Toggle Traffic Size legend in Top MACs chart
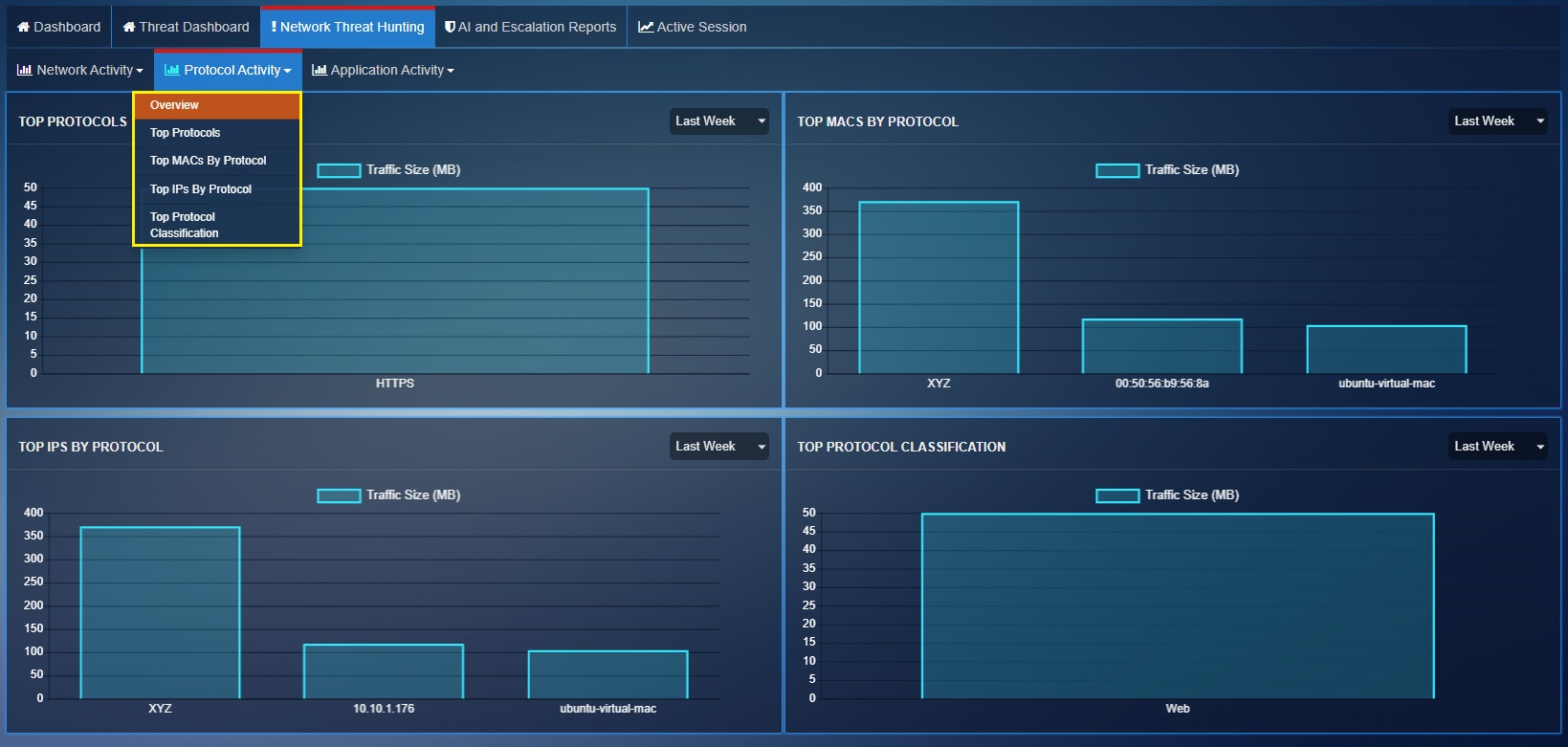The height and width of the screenshot is (747, 1568). [x=1168, y=170]
